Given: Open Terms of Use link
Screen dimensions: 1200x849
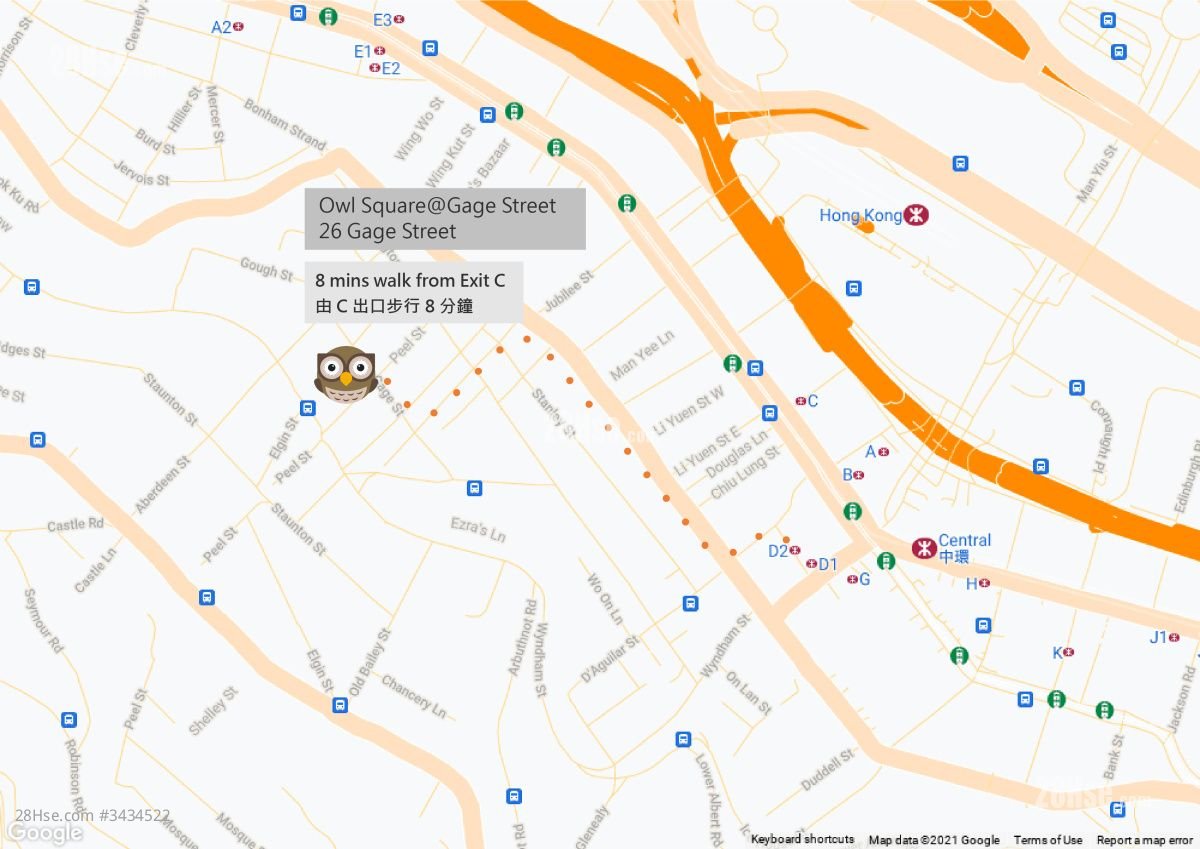Looking at the screenshot, I should (x=1048, y=840).
